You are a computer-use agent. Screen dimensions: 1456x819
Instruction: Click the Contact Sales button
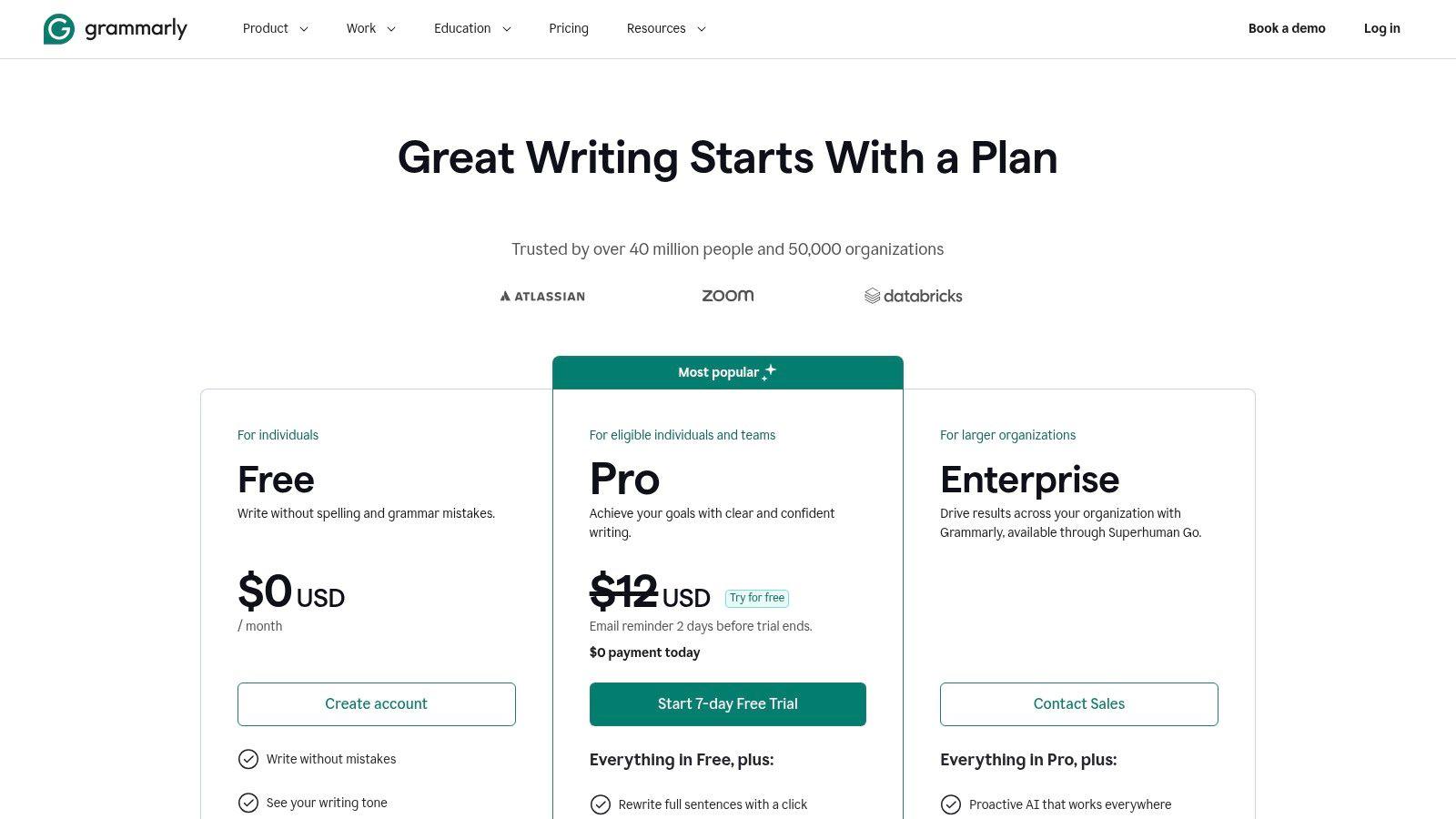[1079, 704]
